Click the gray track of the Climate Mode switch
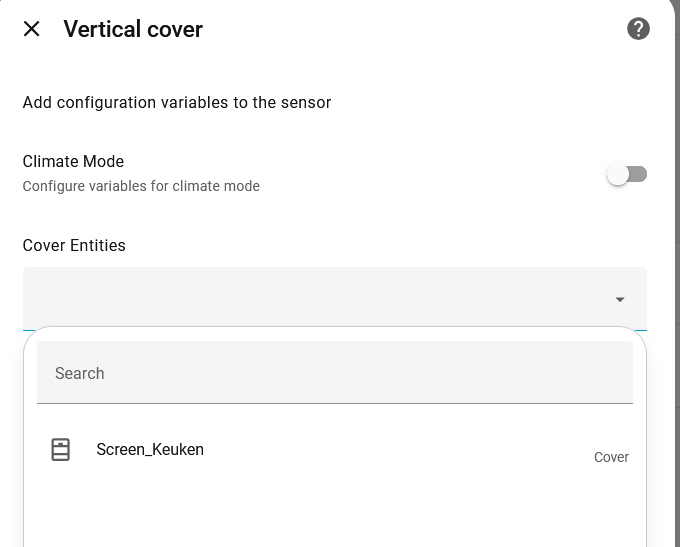Screen dimensions: 680x547 pyautogui.click(x=640, y=174)
